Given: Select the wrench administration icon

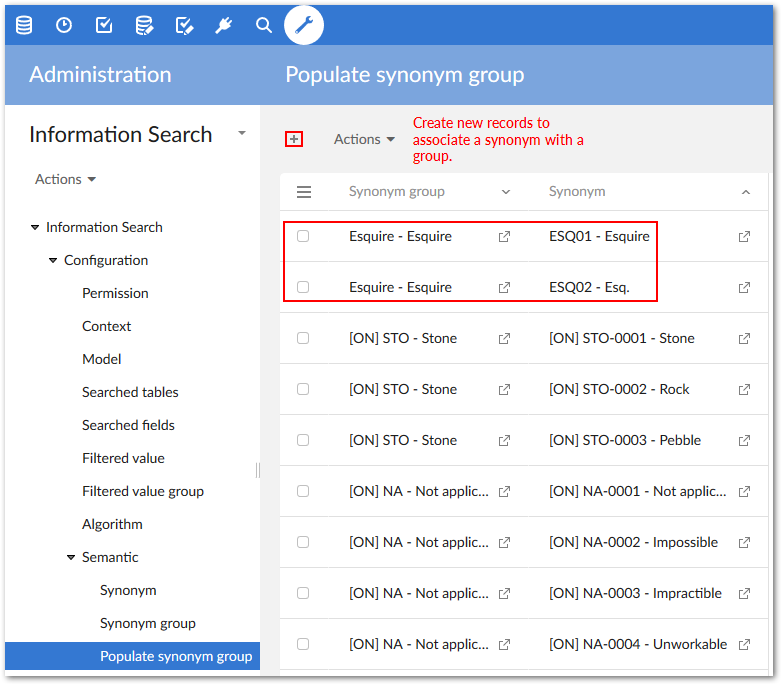Looking at the screenshot, I should [304, 25].
